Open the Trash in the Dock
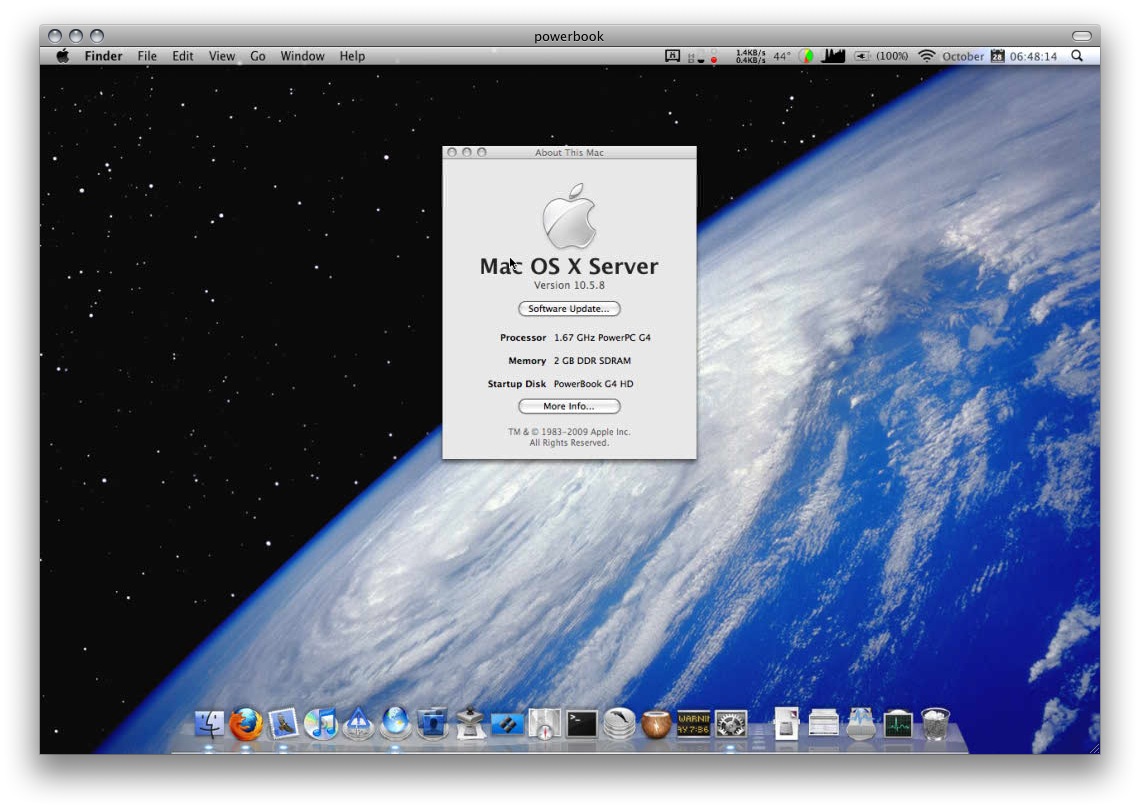 pos(935,724)
